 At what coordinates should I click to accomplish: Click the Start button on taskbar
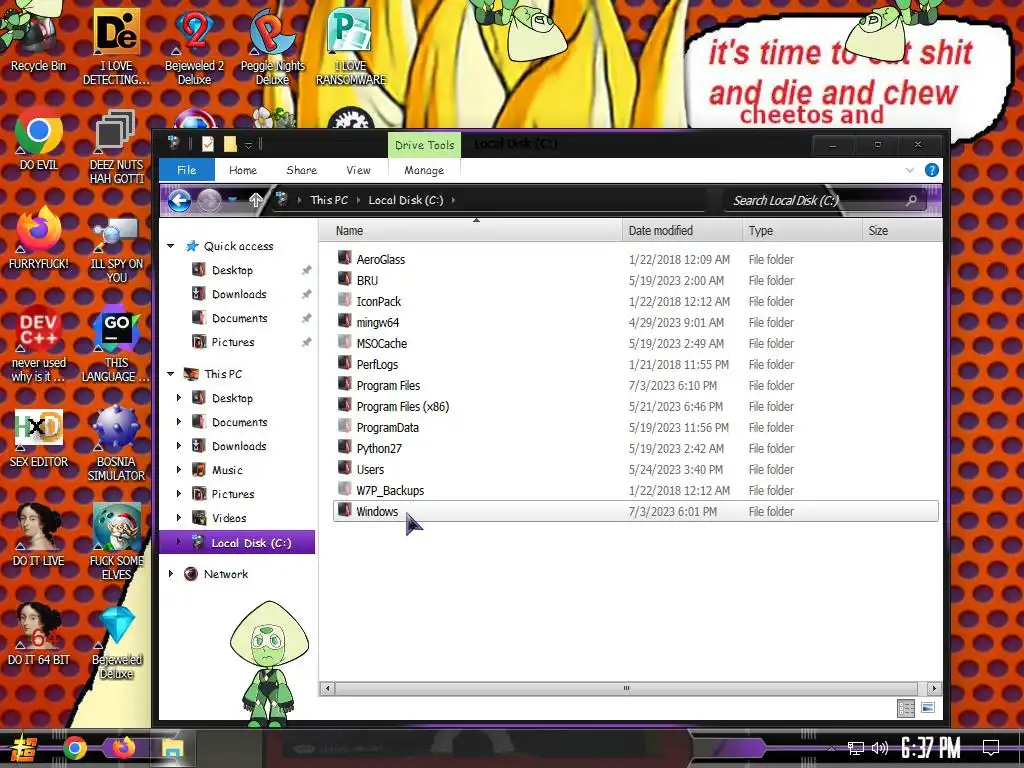coord(24,748)
